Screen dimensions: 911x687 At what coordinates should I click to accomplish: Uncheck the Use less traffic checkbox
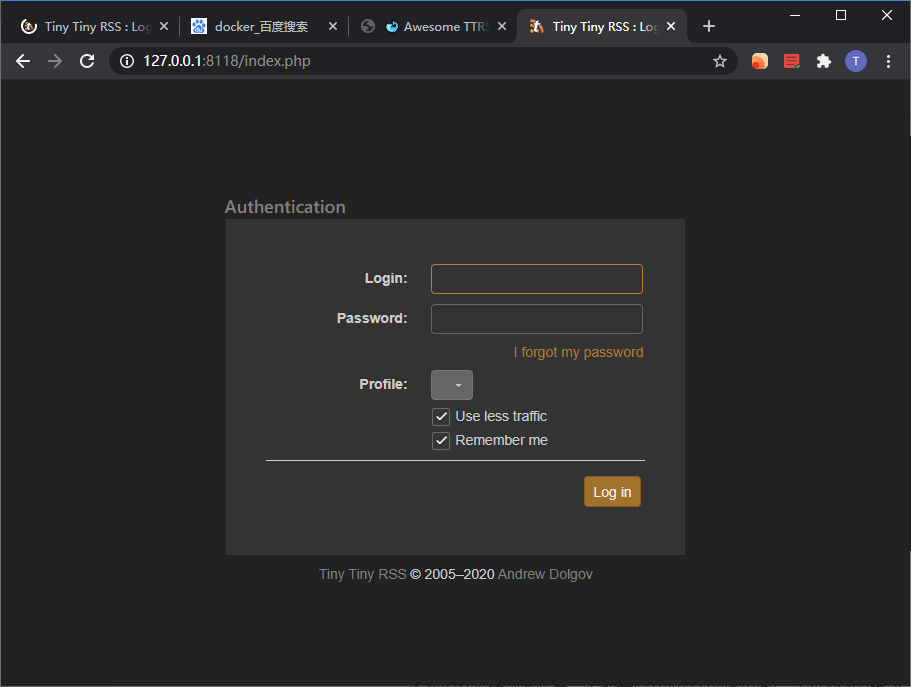[x=441, y=417]
